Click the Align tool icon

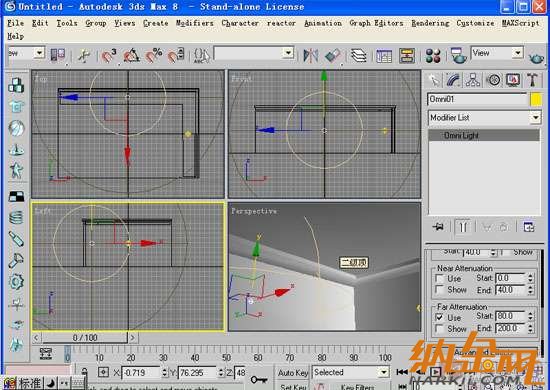click(x=333, y=55)
